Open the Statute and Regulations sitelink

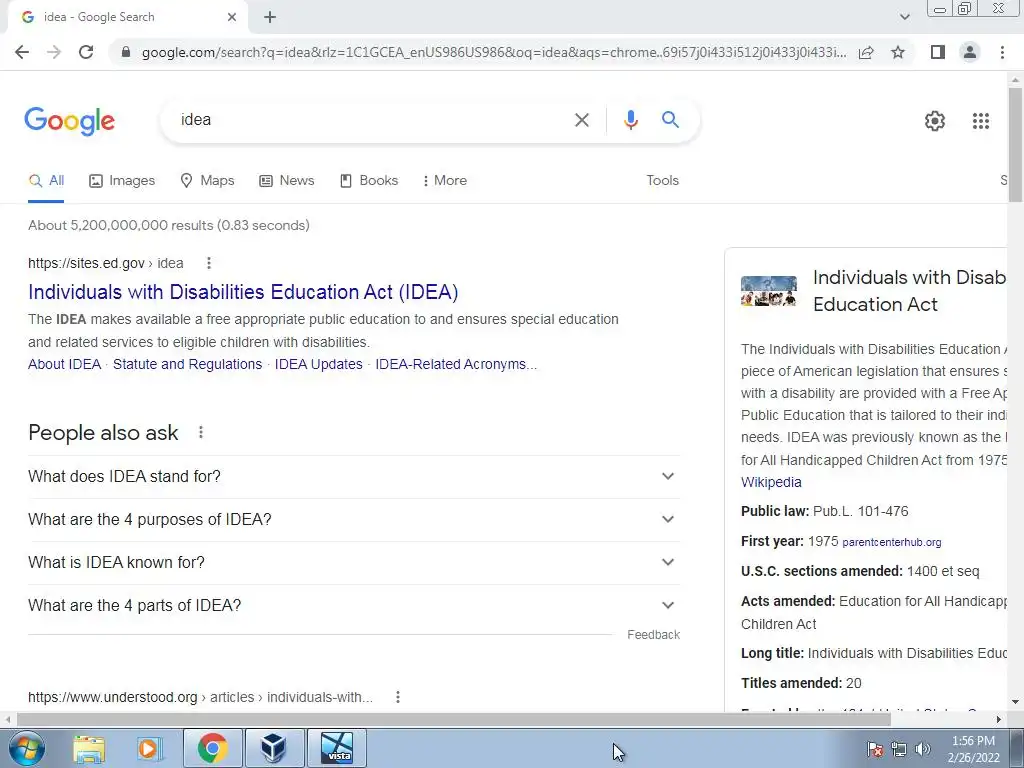(187, 364)
